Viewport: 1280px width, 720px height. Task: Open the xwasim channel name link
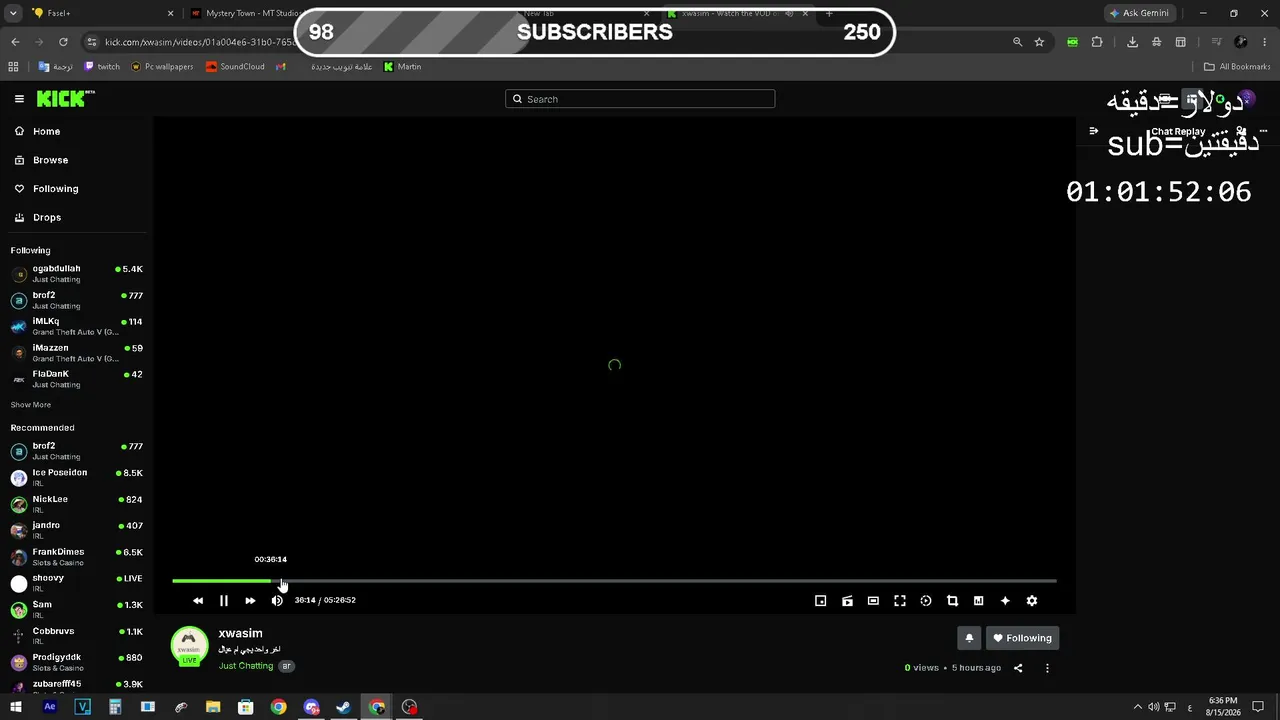240,633
